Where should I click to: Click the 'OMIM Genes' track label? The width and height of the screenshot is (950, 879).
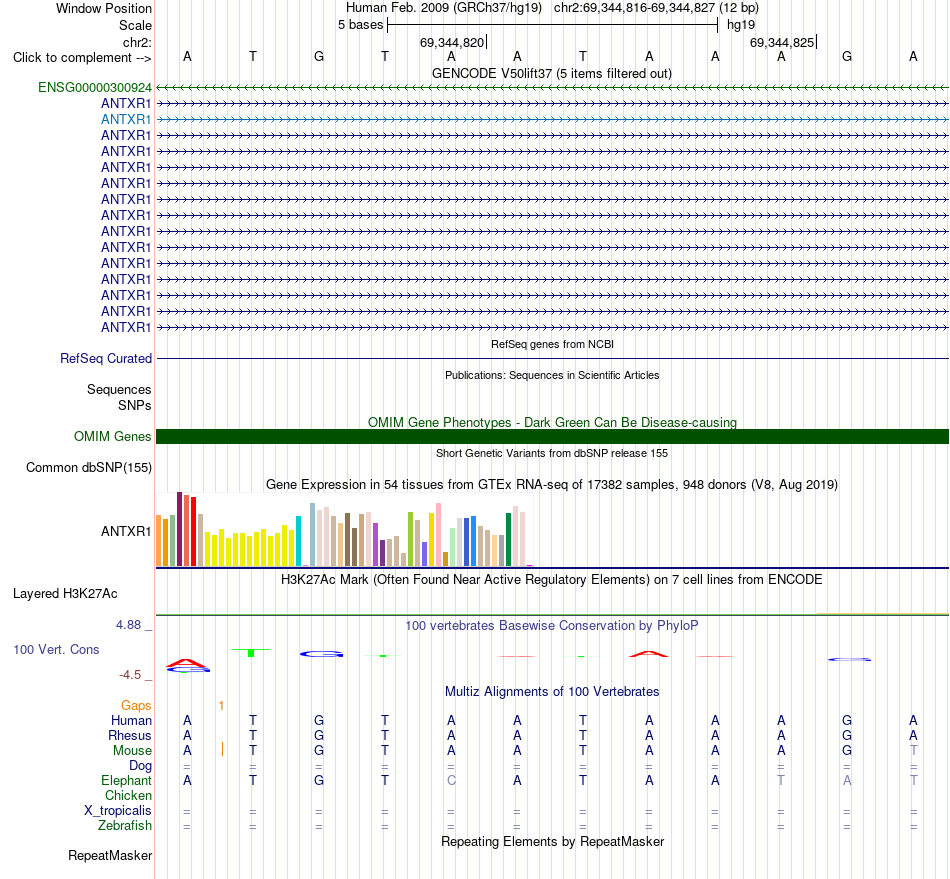113,436
